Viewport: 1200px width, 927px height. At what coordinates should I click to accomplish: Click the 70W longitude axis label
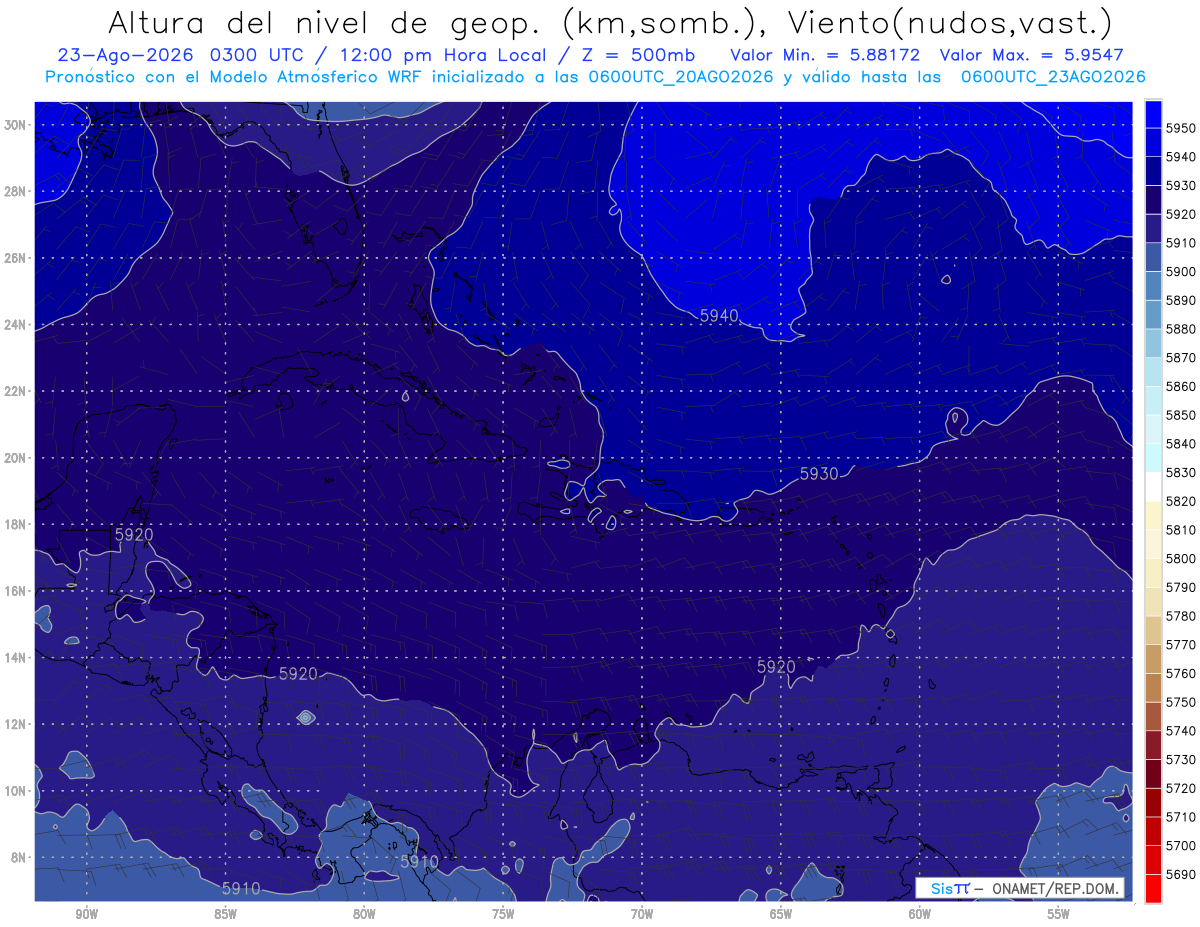point(642,915)
